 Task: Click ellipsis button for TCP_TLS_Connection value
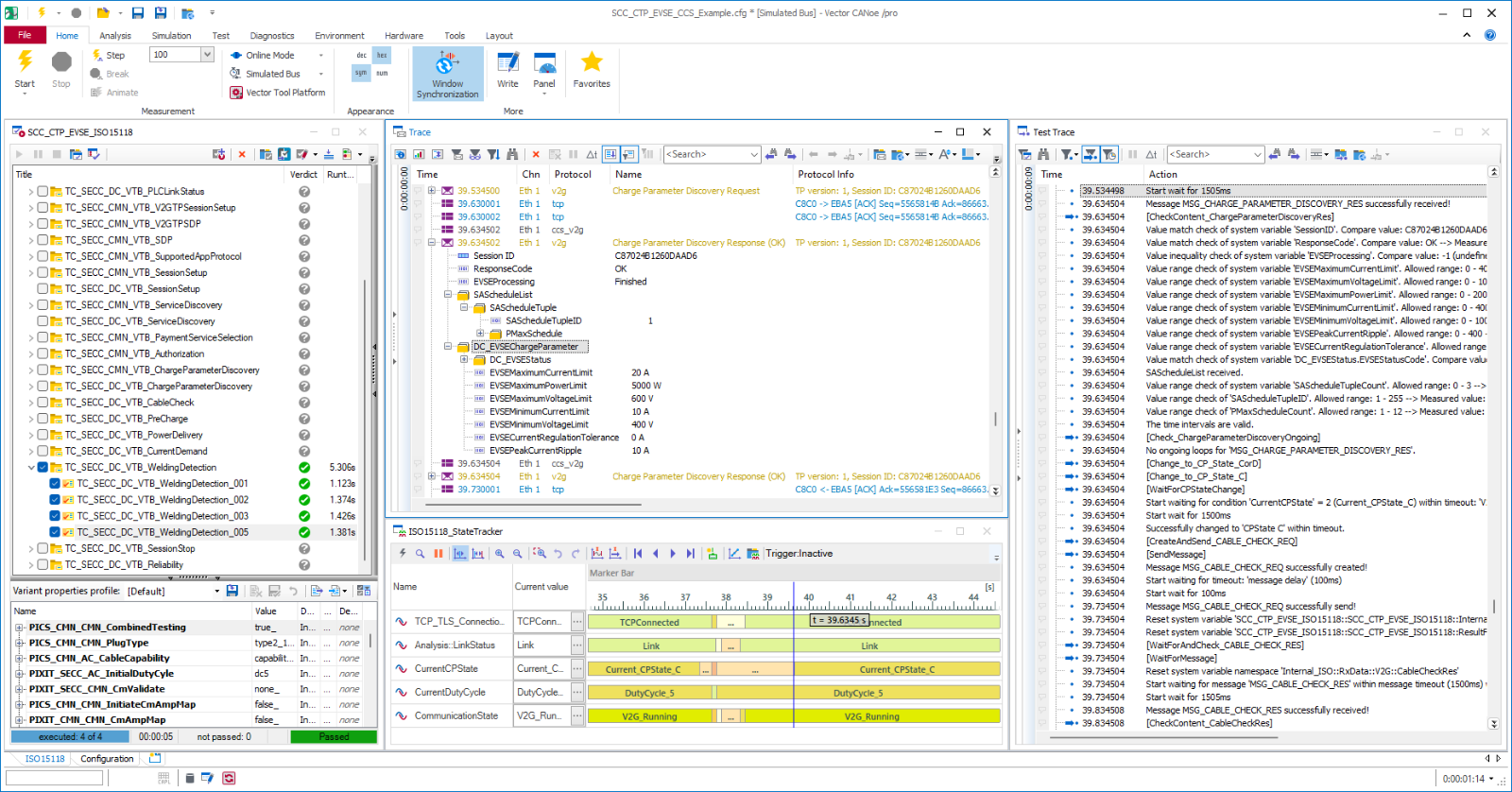576,621
